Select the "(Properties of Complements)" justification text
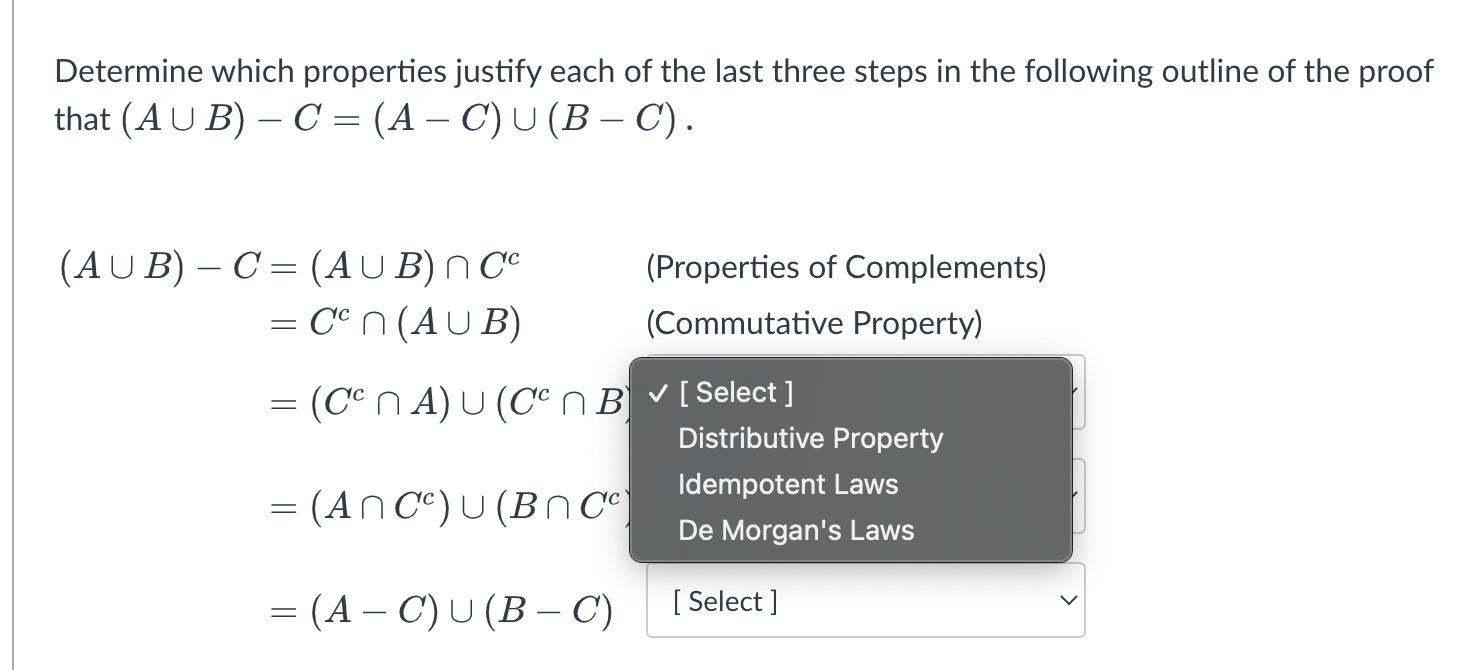The height and width of the screenshot is (670, 1464). (845, 267)
